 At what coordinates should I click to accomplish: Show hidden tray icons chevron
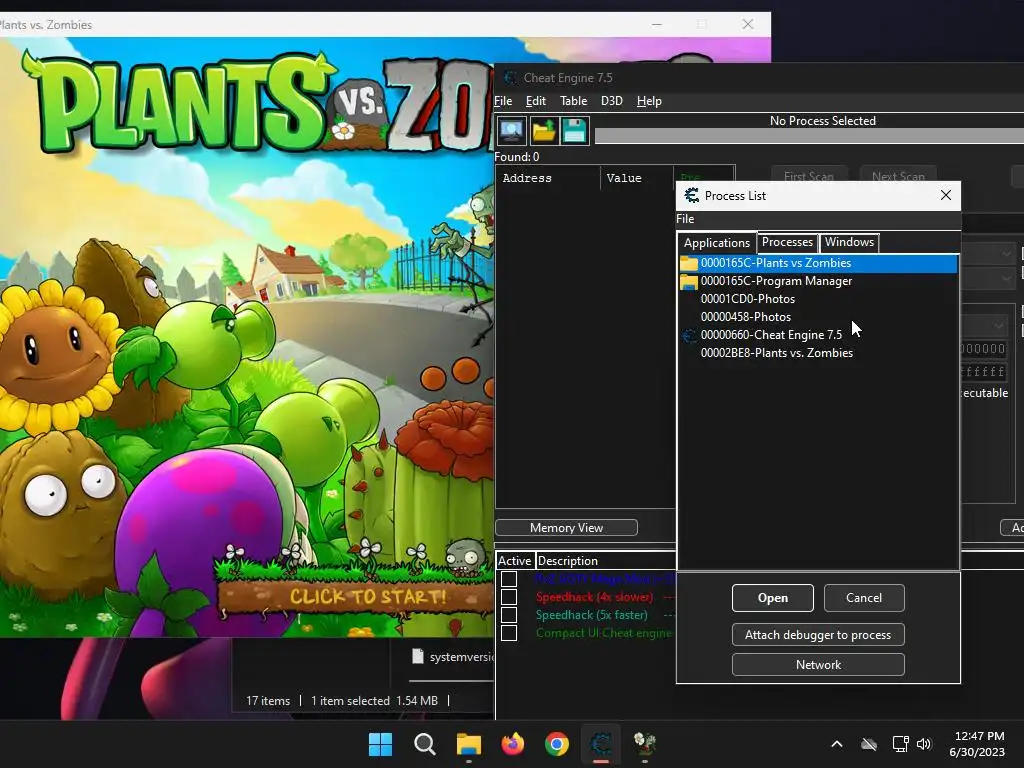click(x=837, y=744)
